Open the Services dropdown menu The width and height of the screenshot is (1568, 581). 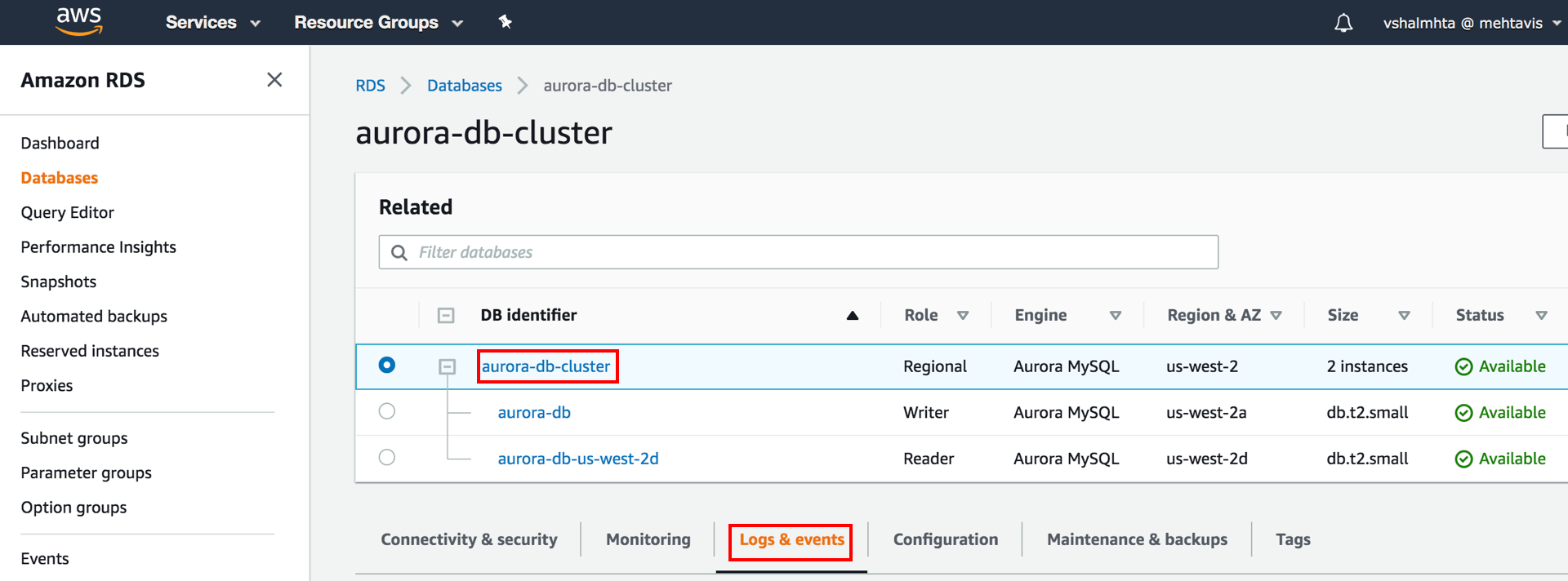click(212, 22)
